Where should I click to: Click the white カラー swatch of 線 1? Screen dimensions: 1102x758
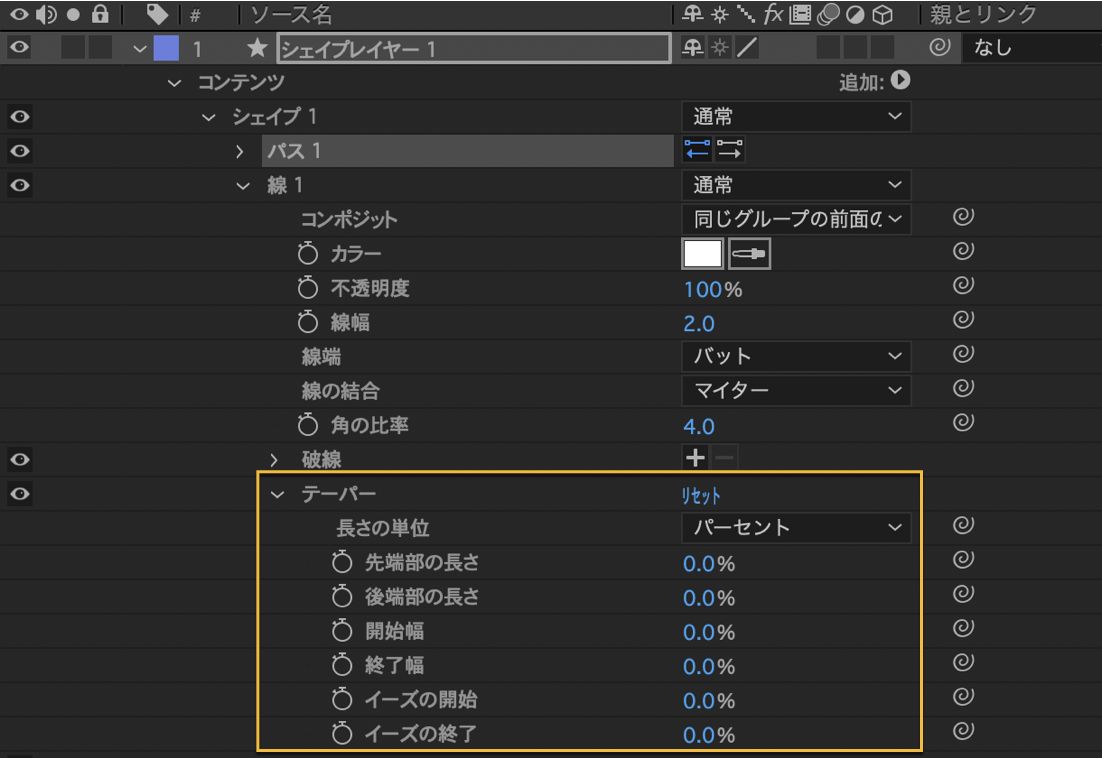(703, 253)
